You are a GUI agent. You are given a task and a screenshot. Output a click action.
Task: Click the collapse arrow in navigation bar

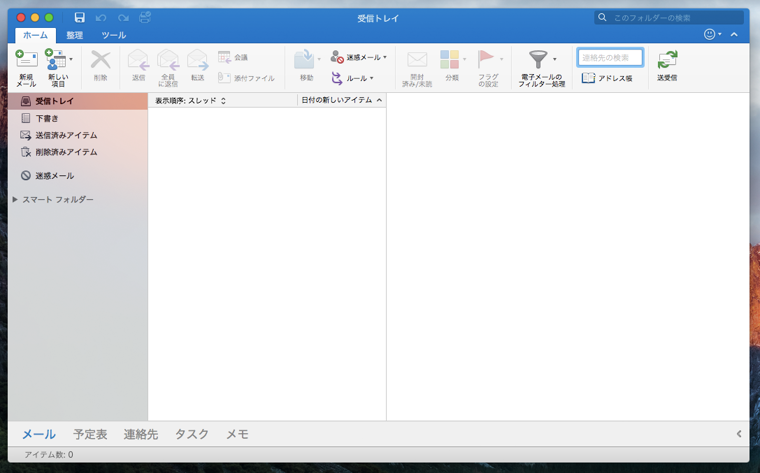pyautogui.click(x=739, y=434)
